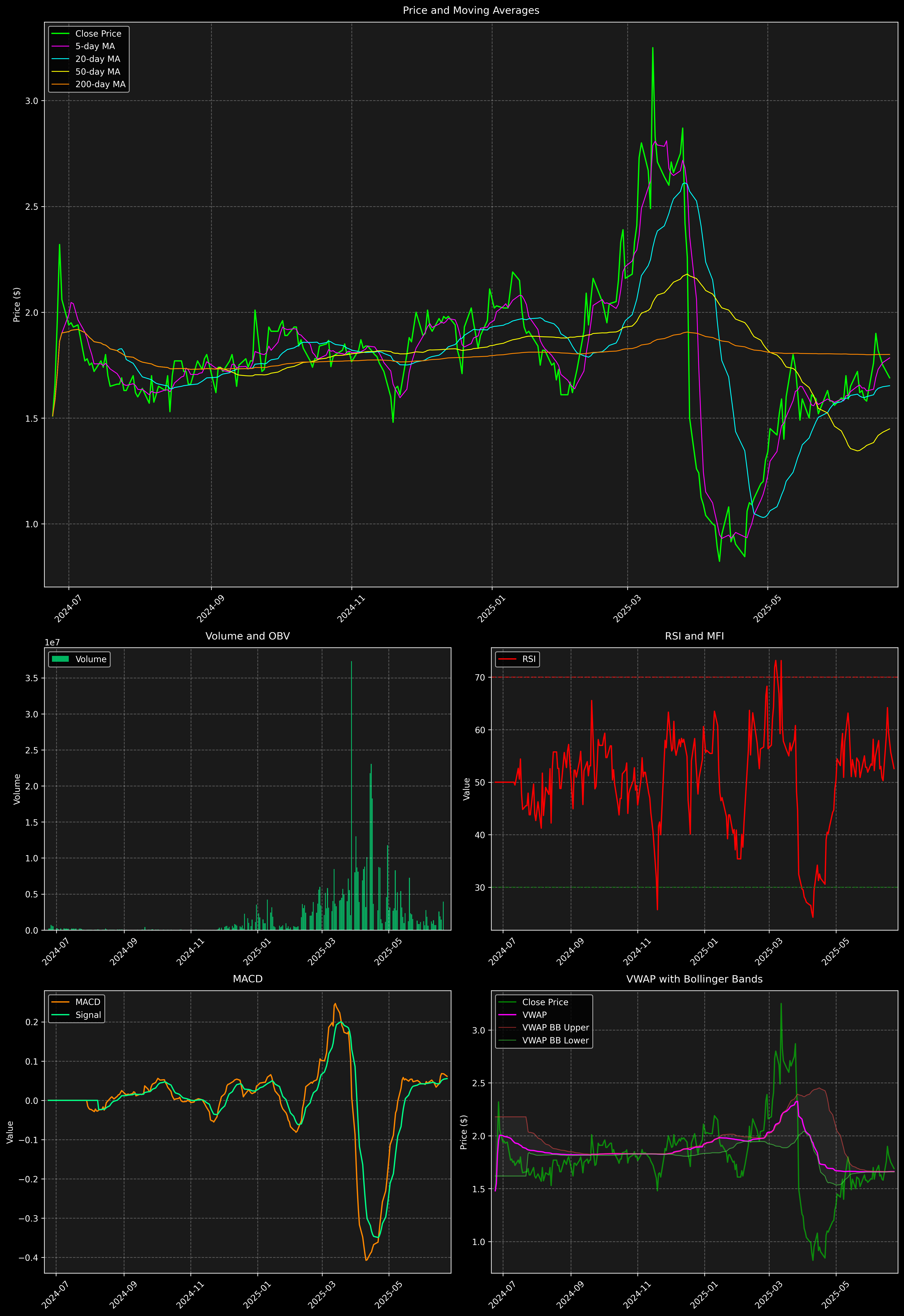Click the 'Price and Moving Averages' chart title
904x1316 pixels.
point(471,10)
